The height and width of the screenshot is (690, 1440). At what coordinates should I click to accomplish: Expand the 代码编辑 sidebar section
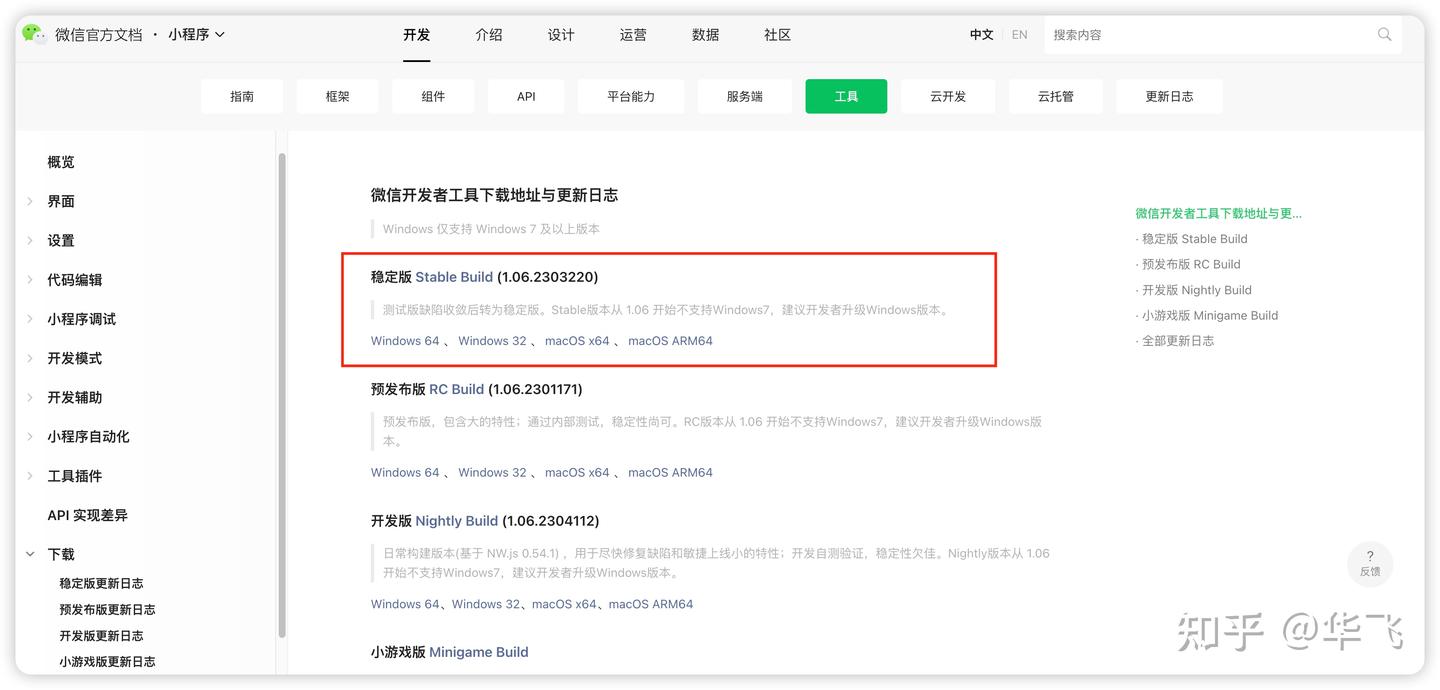click(x=30, y=280)
